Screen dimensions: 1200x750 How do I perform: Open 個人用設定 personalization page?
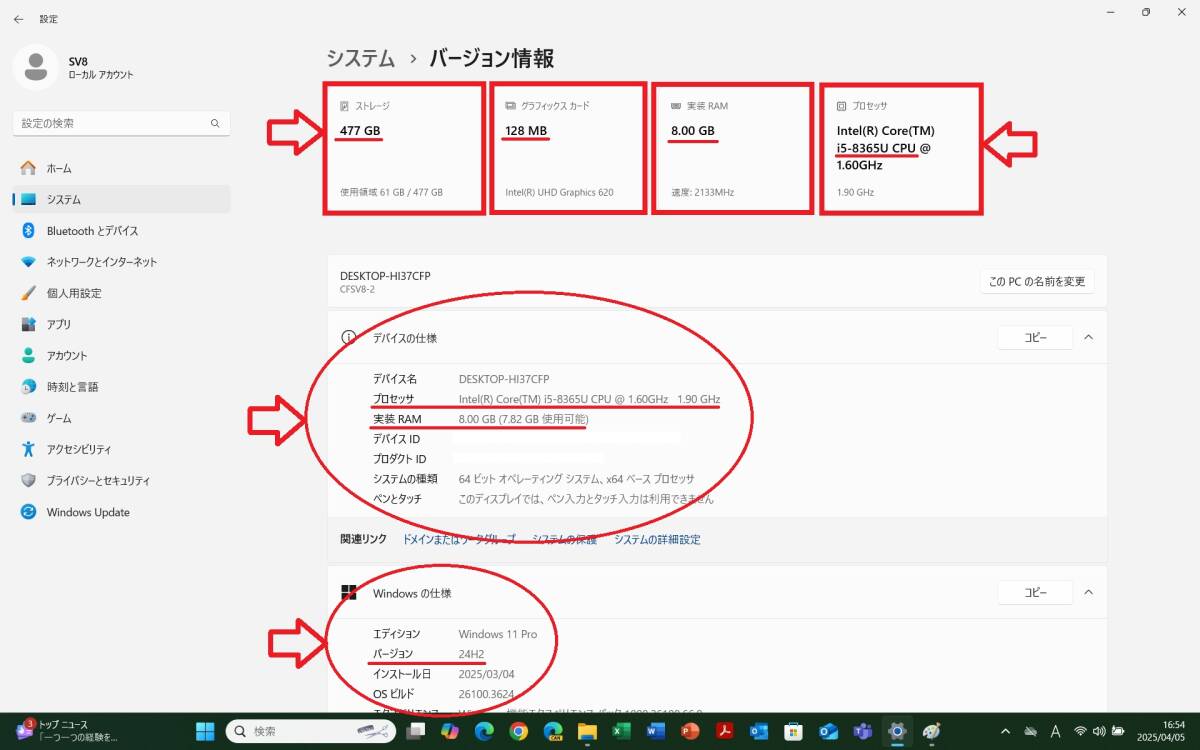point(74,293)
